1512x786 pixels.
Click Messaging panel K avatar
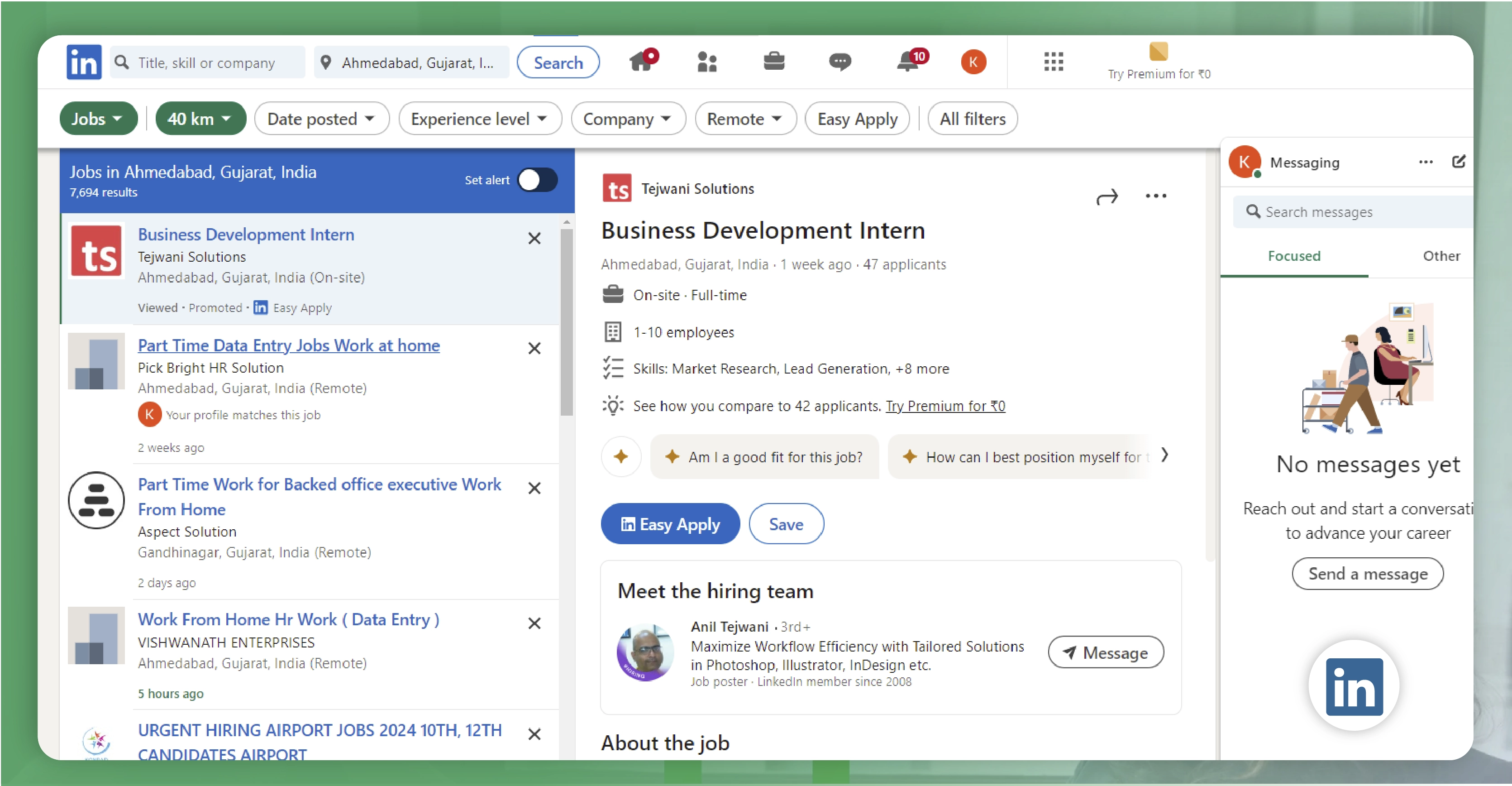click(x=1245, y=162)
